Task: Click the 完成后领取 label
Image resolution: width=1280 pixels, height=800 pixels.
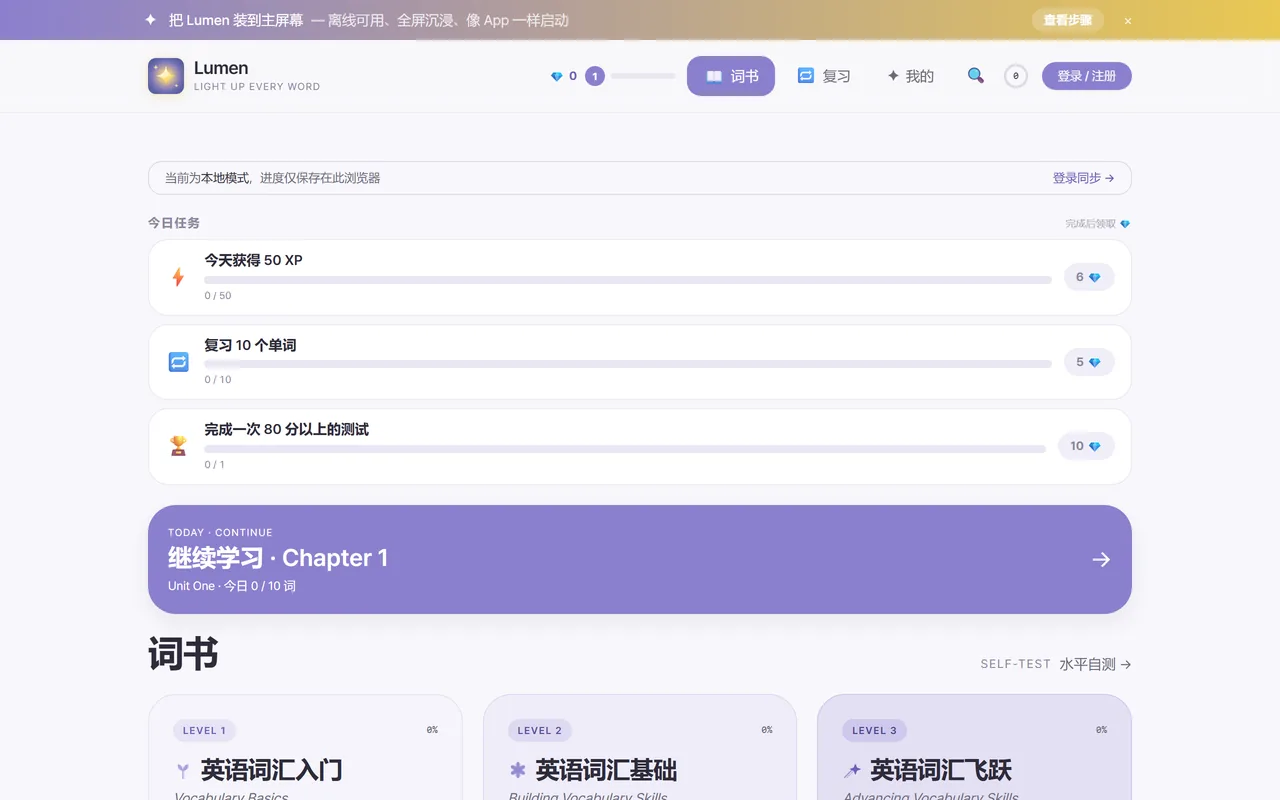Action: (x=1090, y=224)
